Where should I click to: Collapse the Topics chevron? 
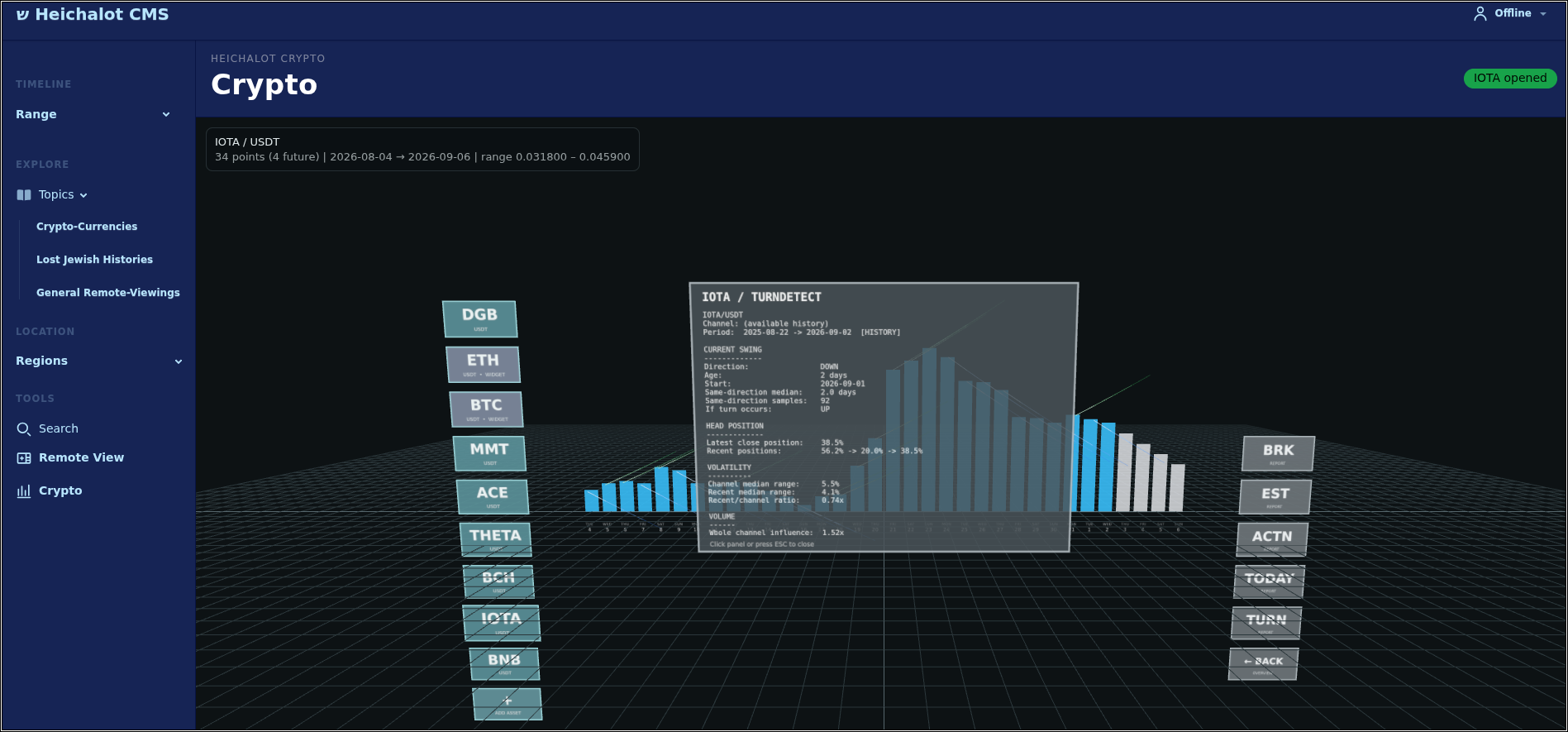tap(83, 195)
